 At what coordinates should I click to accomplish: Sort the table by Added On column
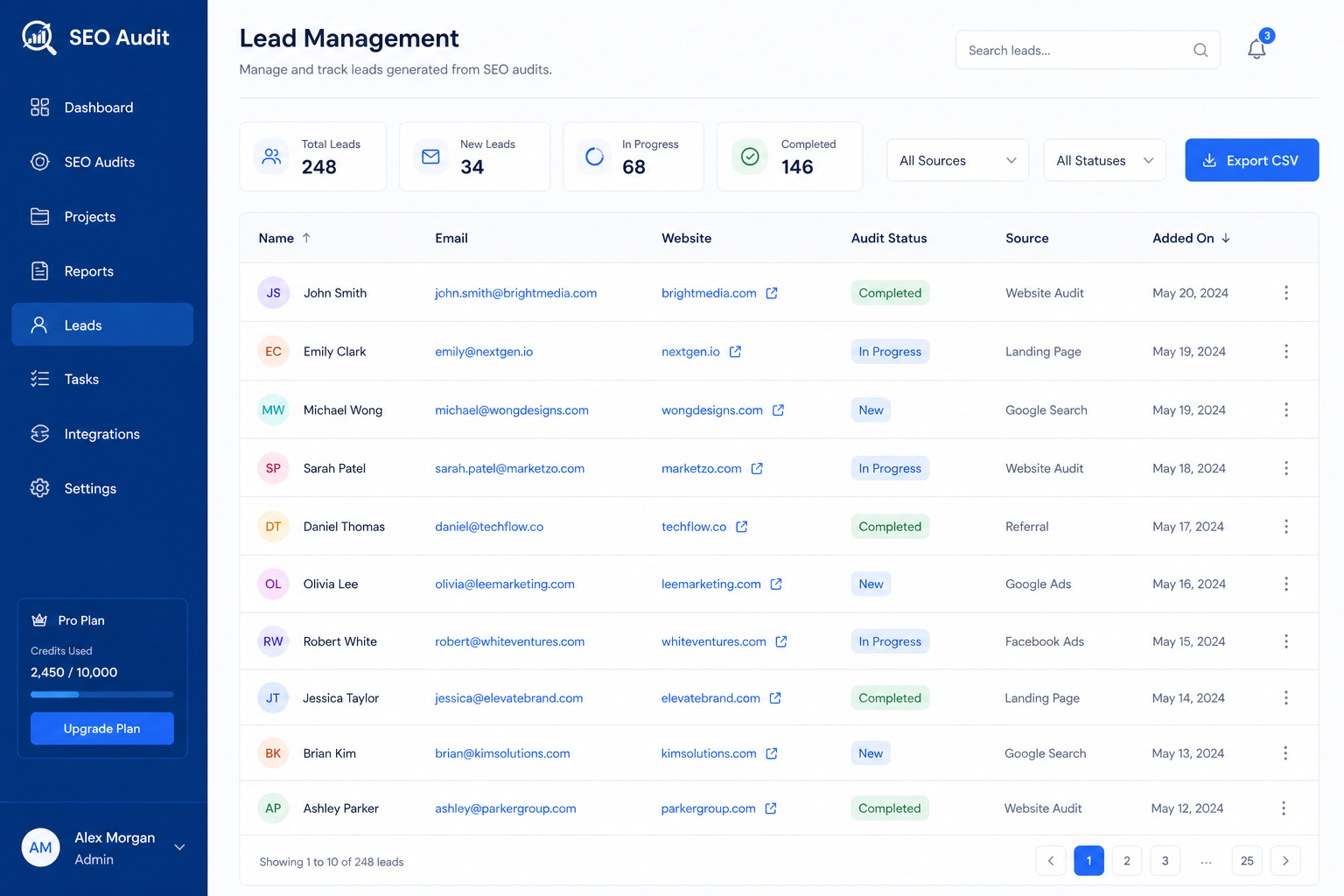coord(1192,238)
